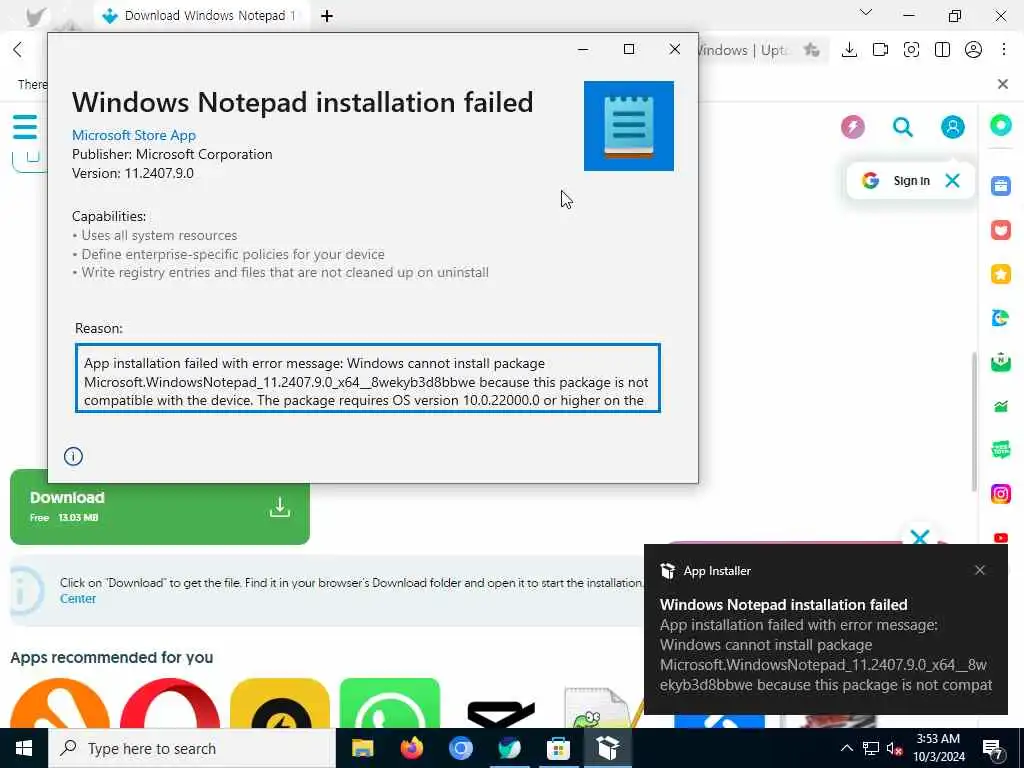1024x768 pixels.
Task: Toggle the browser split view icon
Action: (942, 50)
